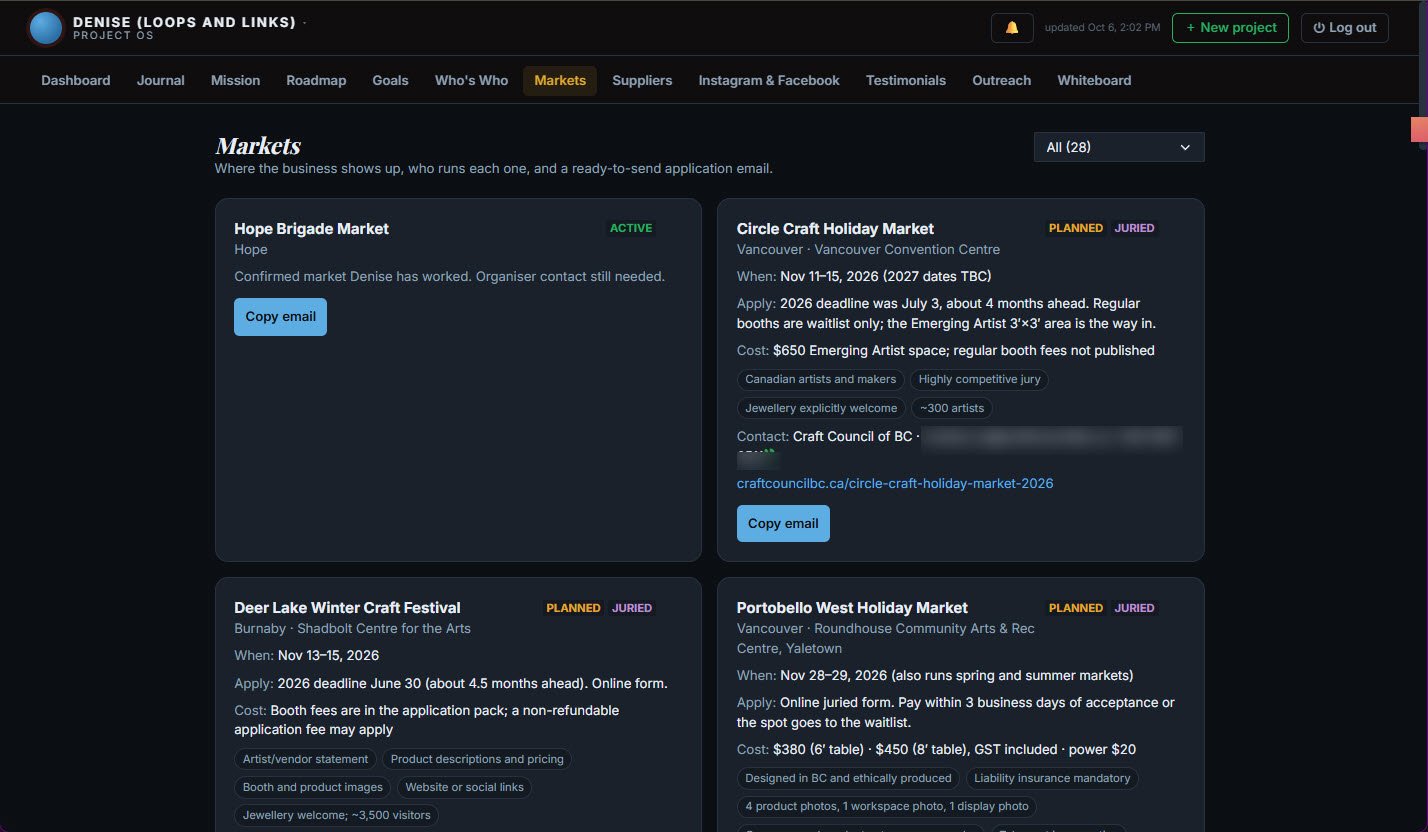This screenshot has height=832, width=1428.
Task: Open the All (28) filter dropdown
Action: pyautogui.click(x=1119, y=147)
